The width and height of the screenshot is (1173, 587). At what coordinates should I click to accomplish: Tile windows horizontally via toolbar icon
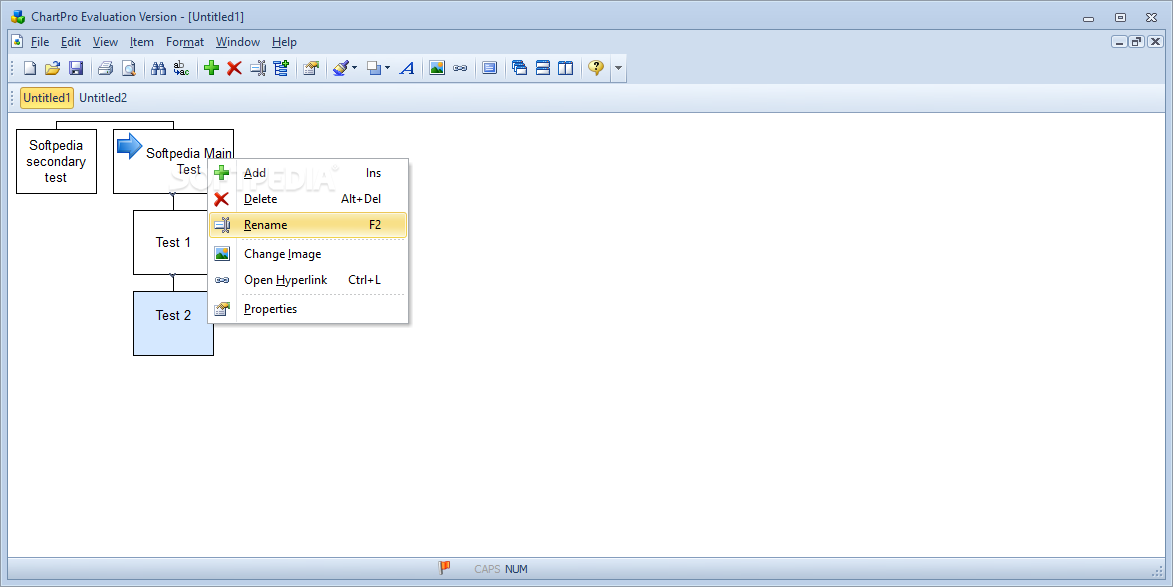coord(543,68)
